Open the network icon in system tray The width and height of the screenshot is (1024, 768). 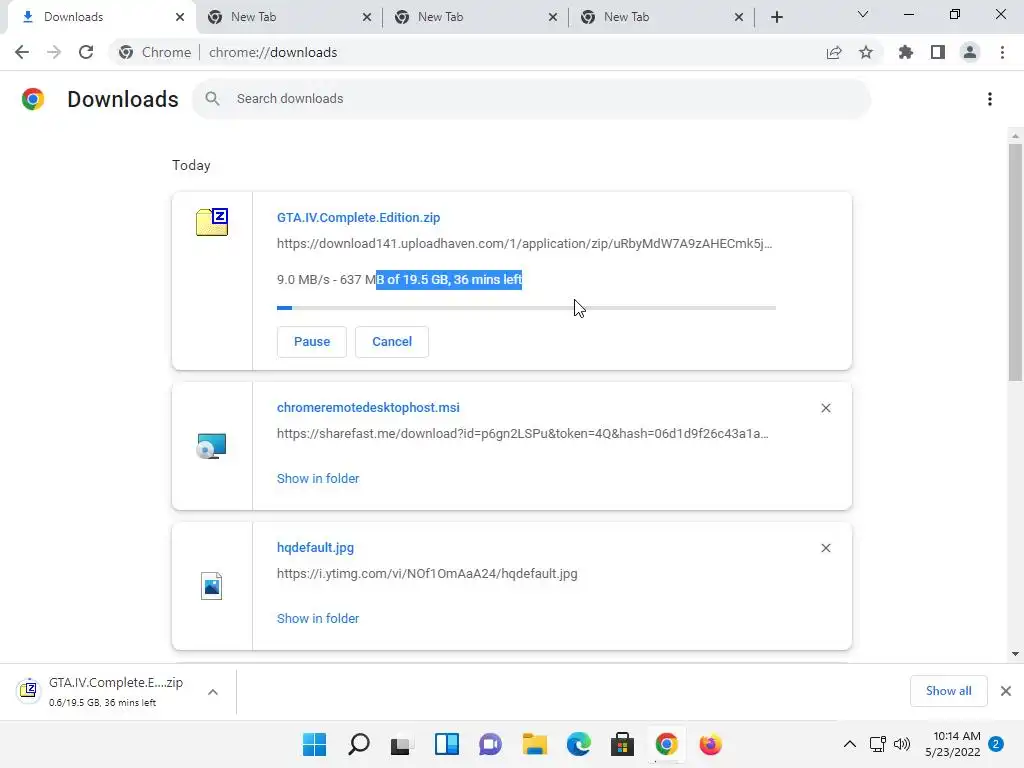coord(877,744)
